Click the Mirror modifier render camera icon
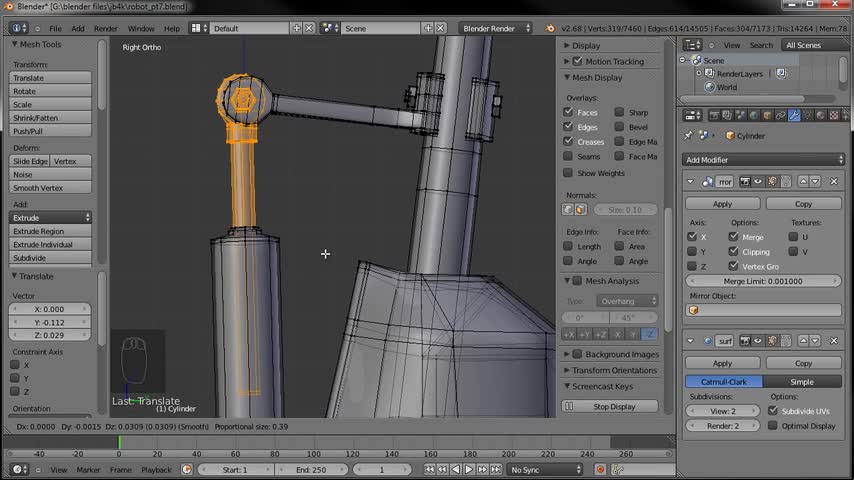This screenshot has width=854, height=480. [x=745, y=181]
